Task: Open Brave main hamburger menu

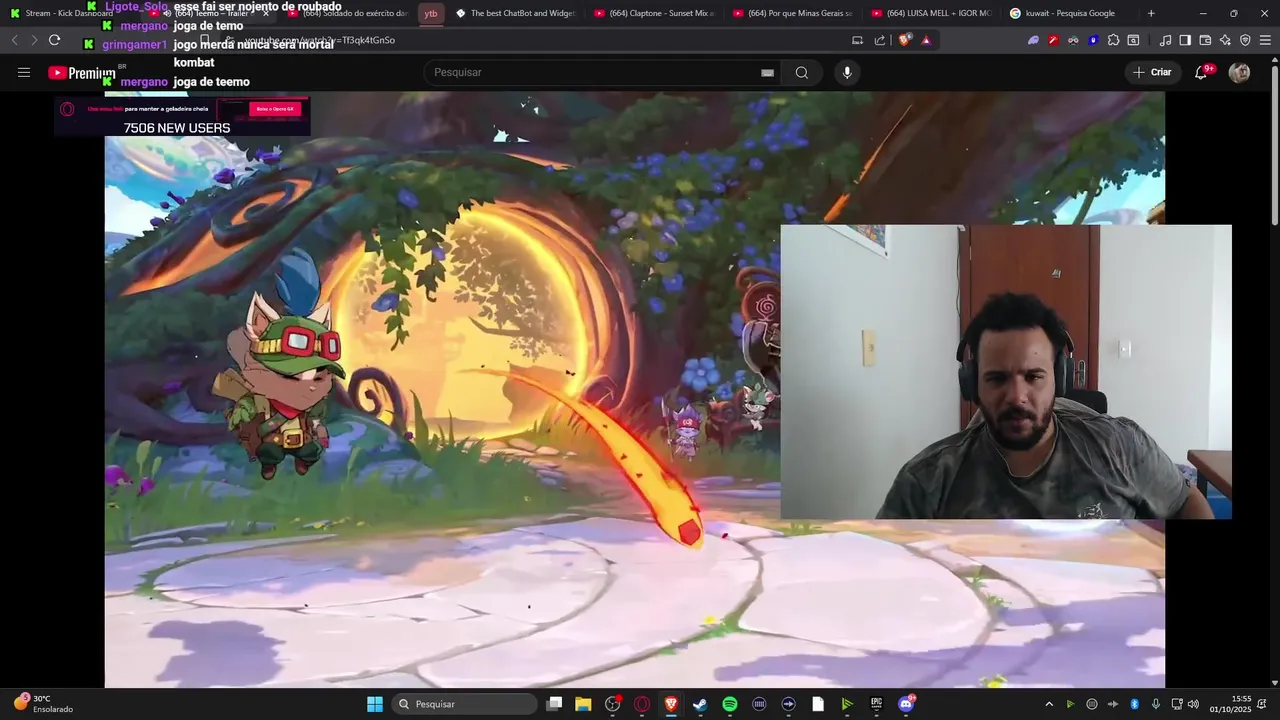Action: point(1265,40)
